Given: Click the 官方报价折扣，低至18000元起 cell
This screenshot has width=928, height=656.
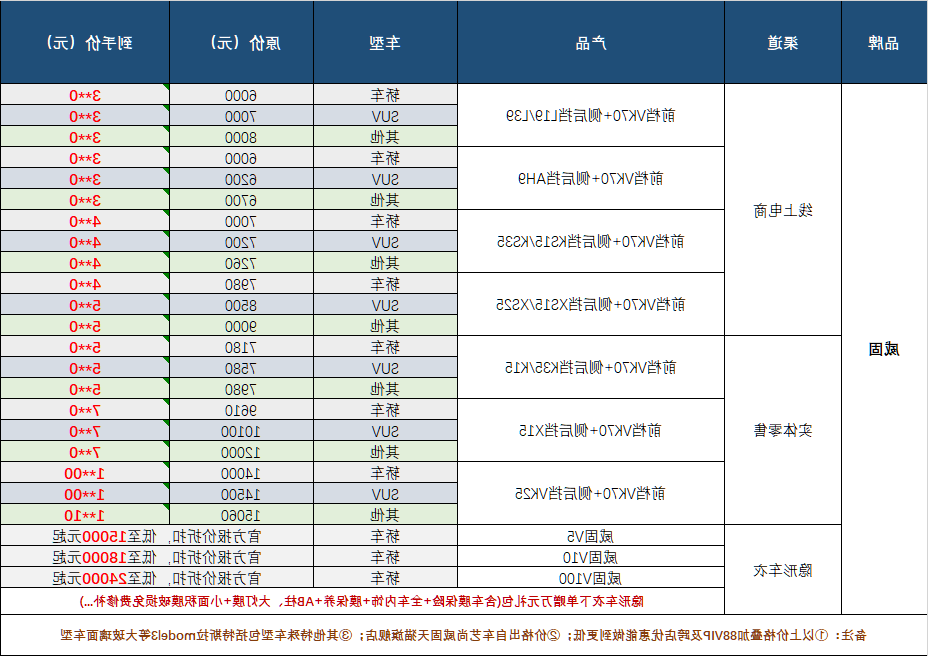Looking at the screenshot, I should point(157,557).
